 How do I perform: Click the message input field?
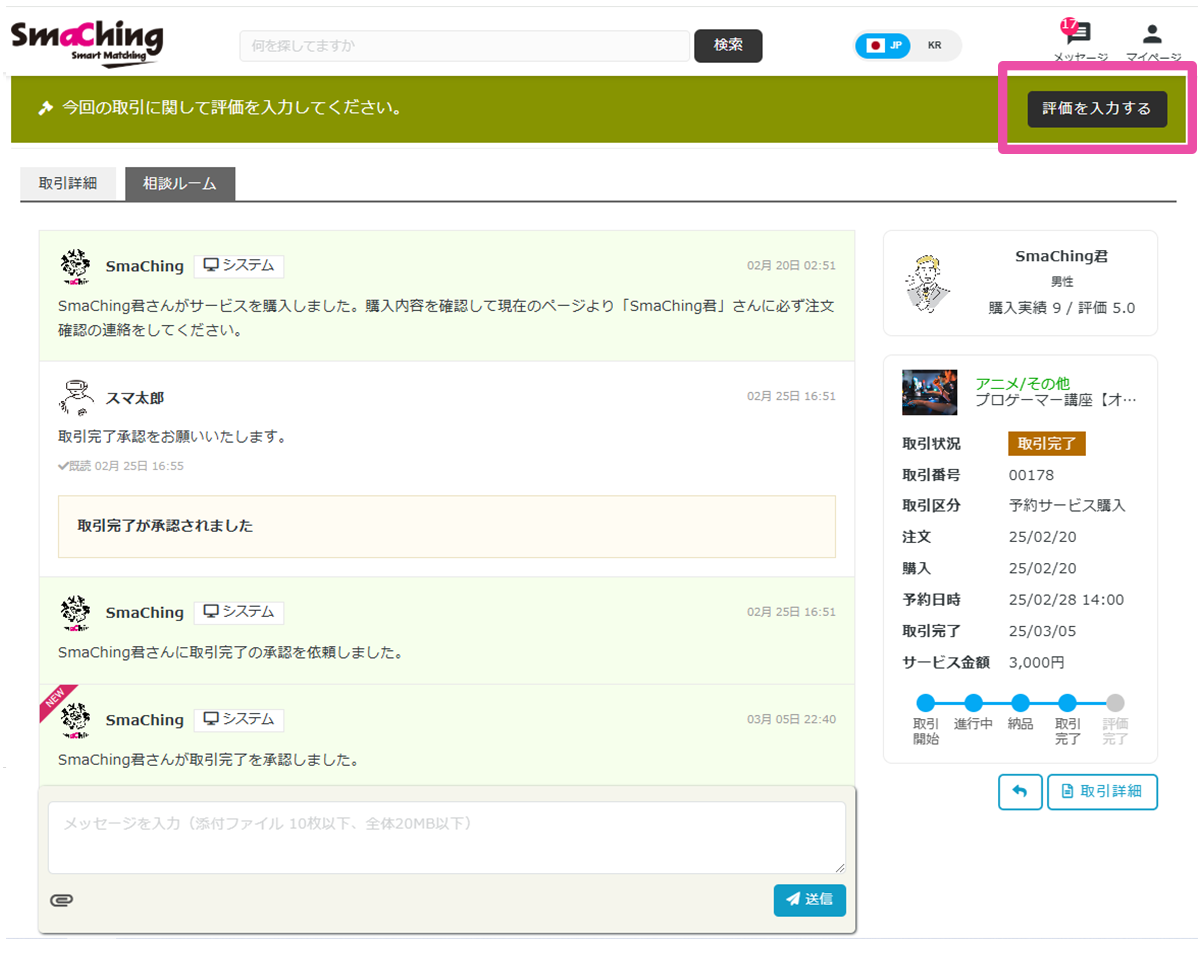pyautogui.click(x=447, y=837)
